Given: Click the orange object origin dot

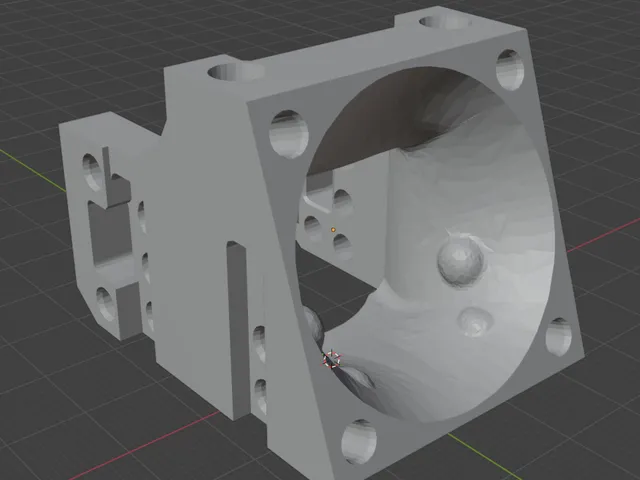Looking at the screenshot, I should (333, 230).
